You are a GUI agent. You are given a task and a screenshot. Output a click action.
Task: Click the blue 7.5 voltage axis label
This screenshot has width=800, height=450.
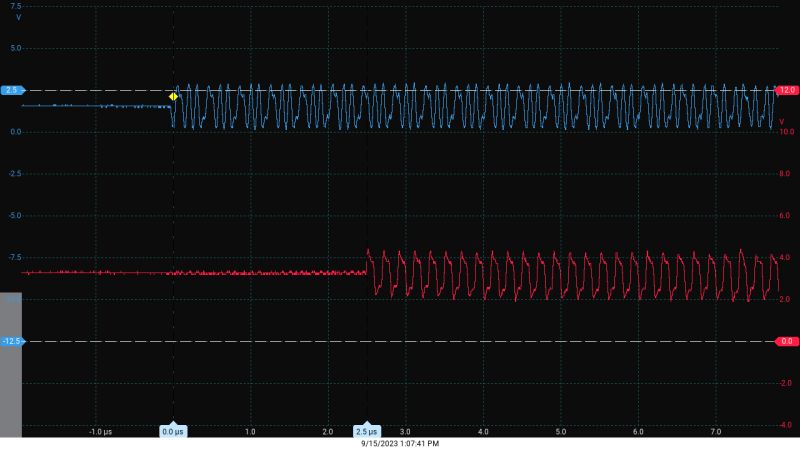(16, 6)
